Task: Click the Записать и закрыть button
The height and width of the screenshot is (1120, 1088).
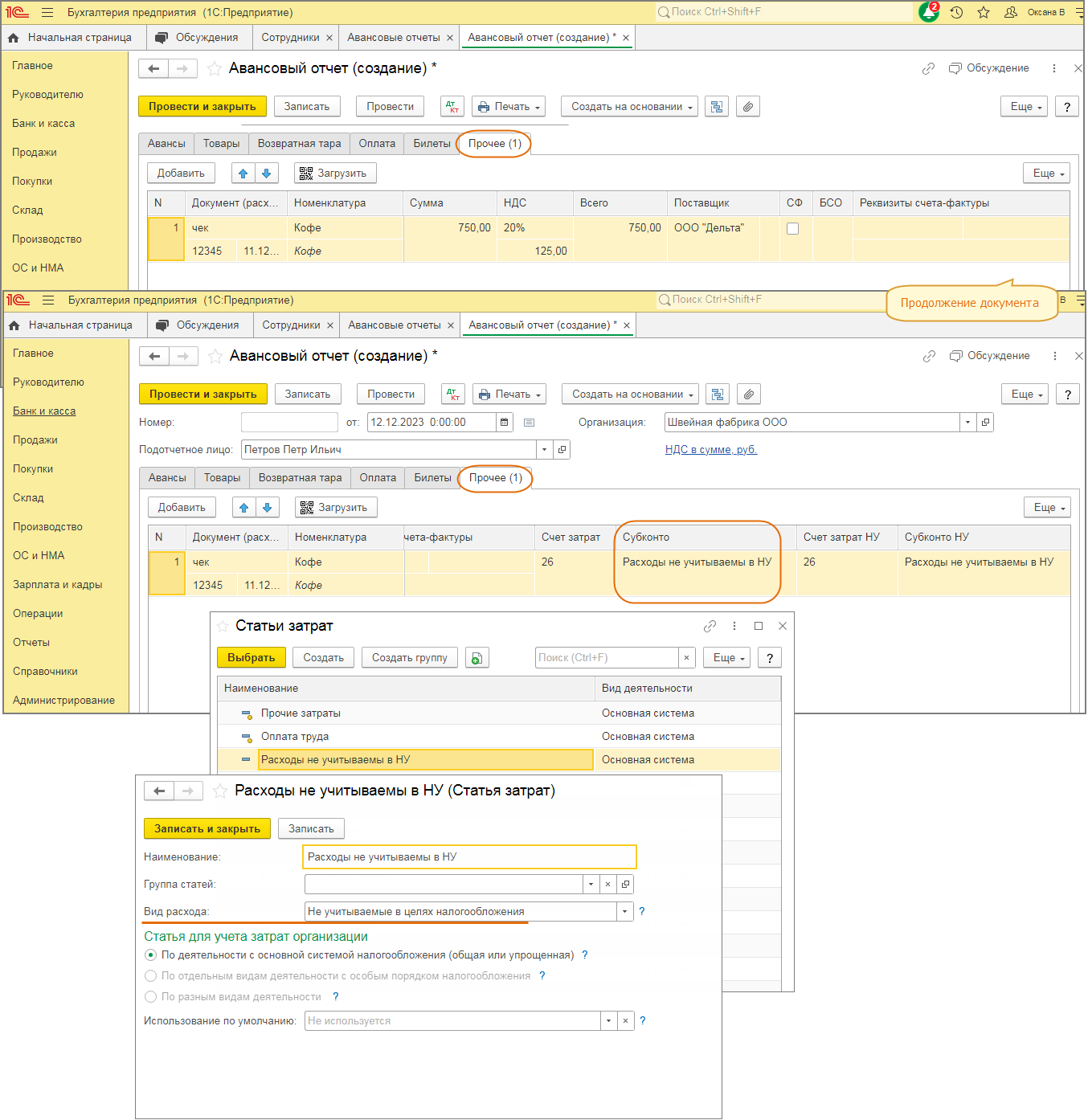Action: [207, 829]
